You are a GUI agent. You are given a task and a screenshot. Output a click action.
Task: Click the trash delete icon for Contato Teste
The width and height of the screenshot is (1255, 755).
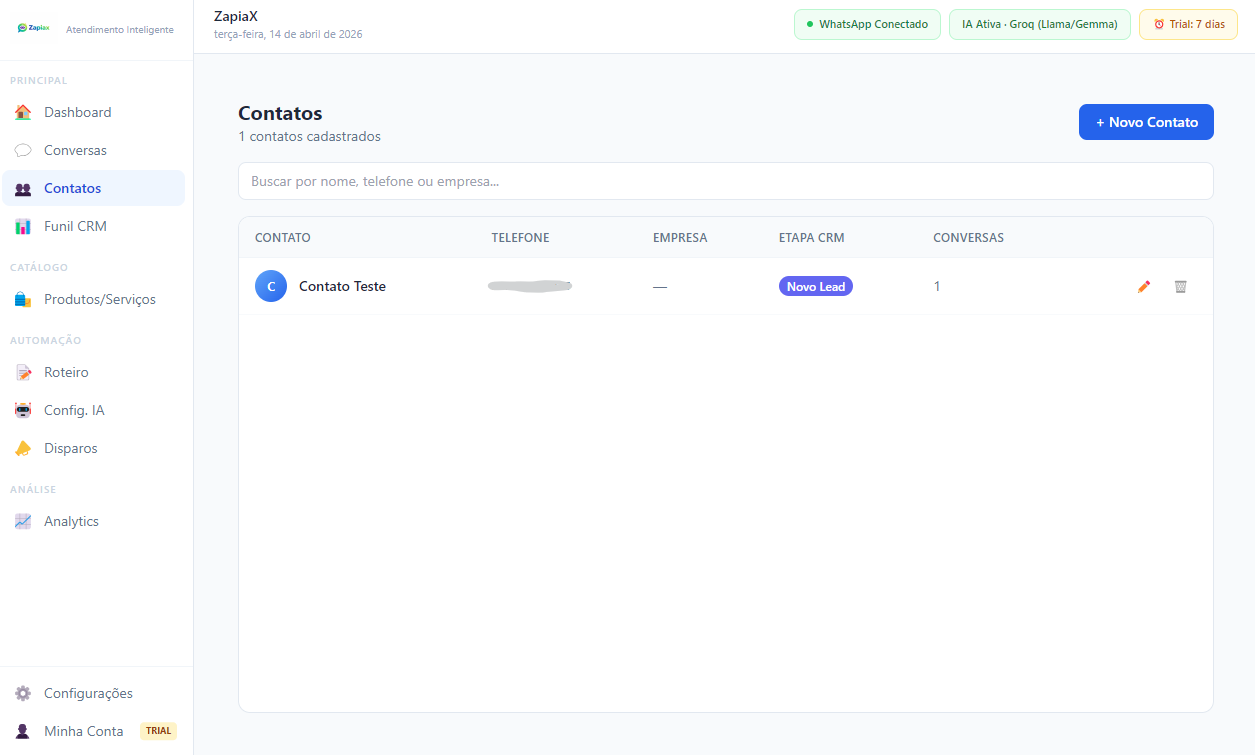click(x=1180, y=287)
